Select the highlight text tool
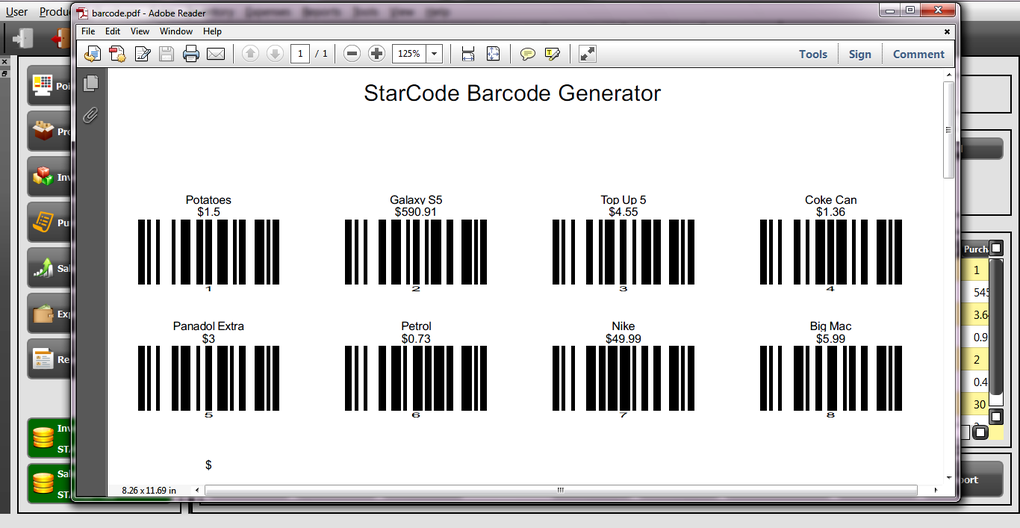1020x528 pixels. [552, 54]
